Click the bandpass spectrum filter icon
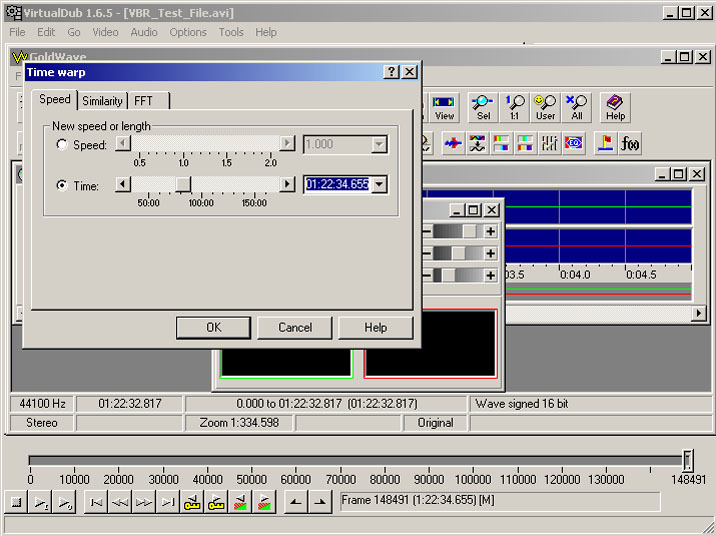This screenshot has height=536, width=716. coord(525,143)
